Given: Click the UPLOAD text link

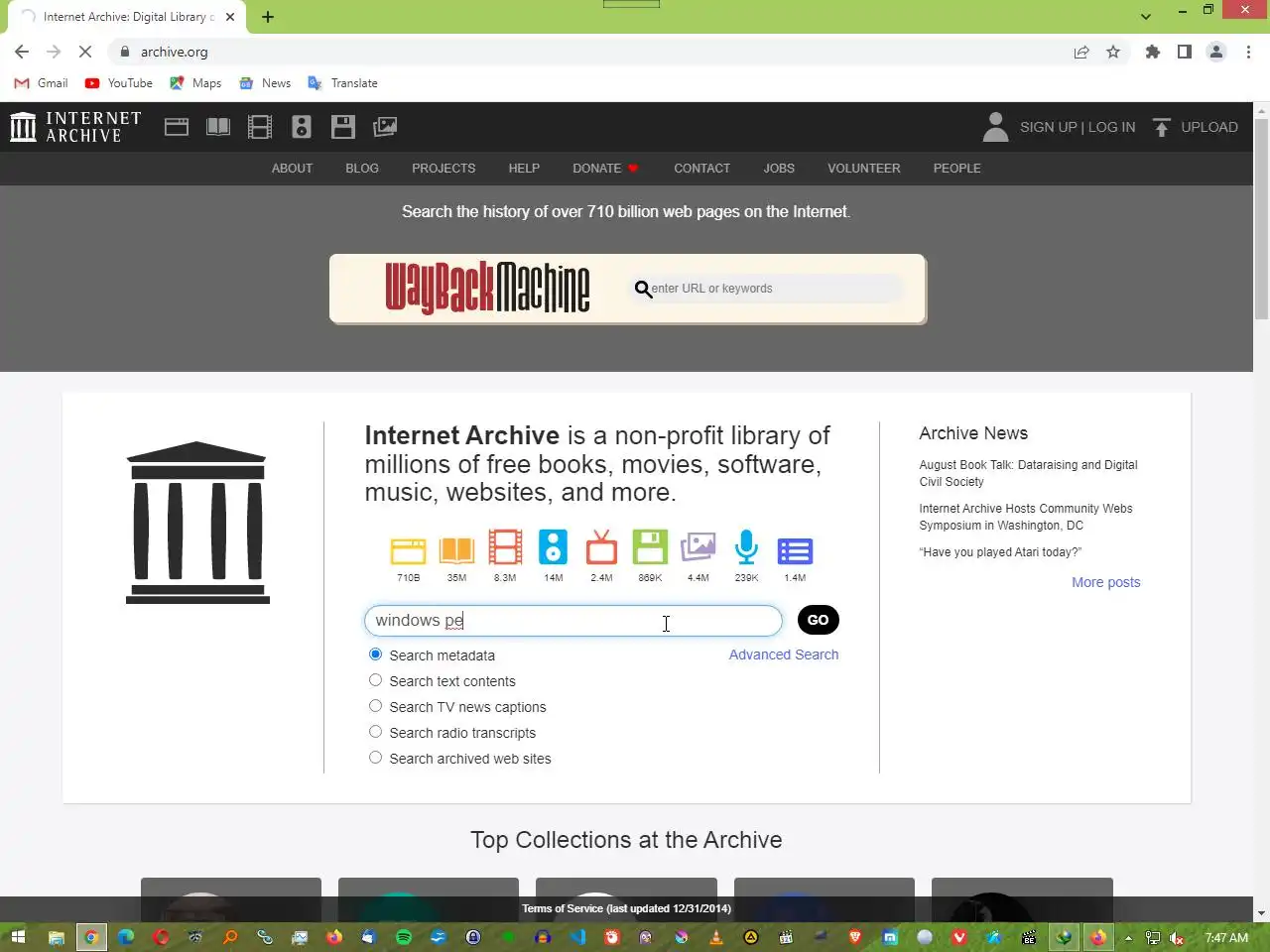Looking at the screenshot, I should point(1209,127).
